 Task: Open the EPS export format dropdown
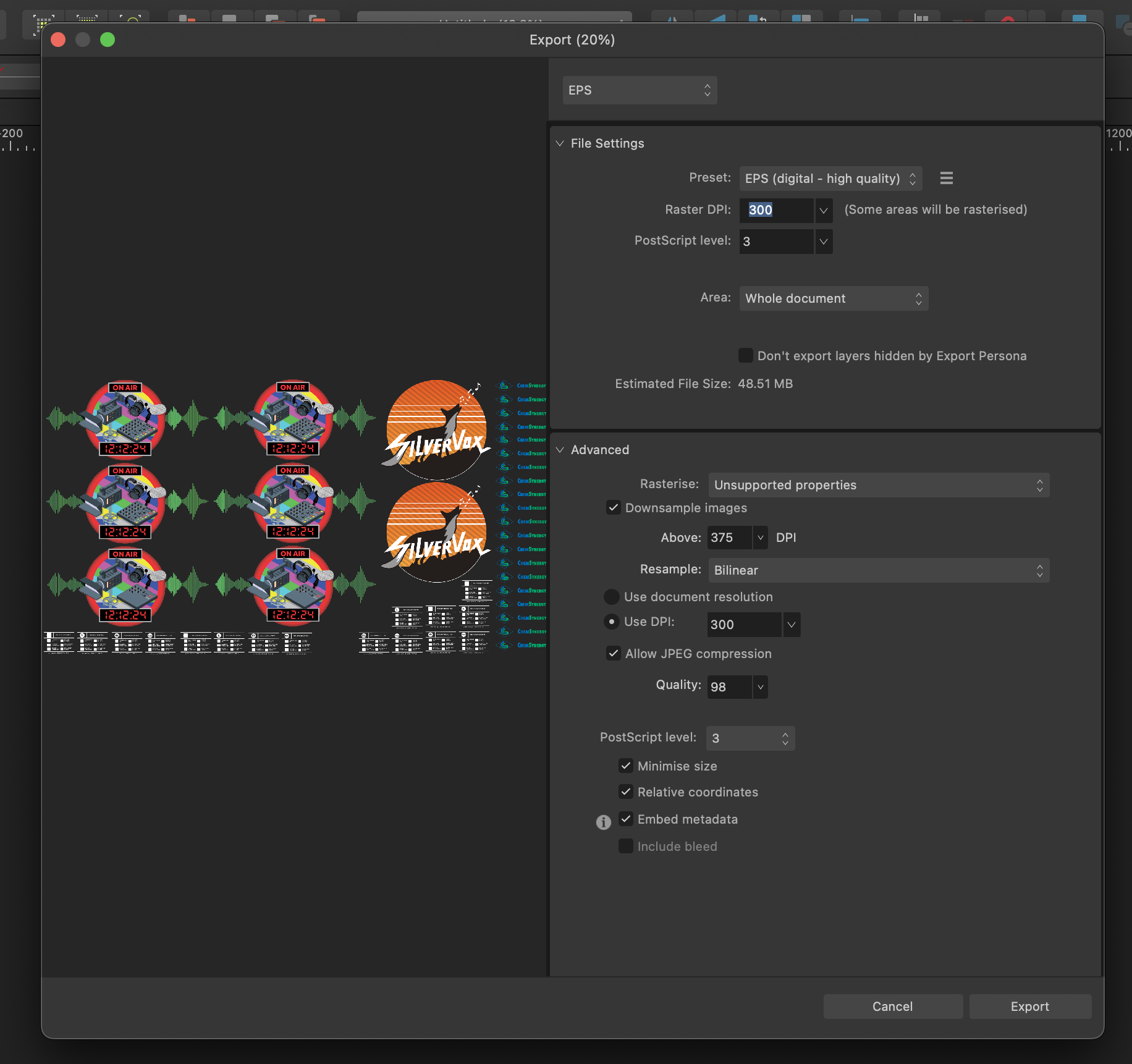640,90
